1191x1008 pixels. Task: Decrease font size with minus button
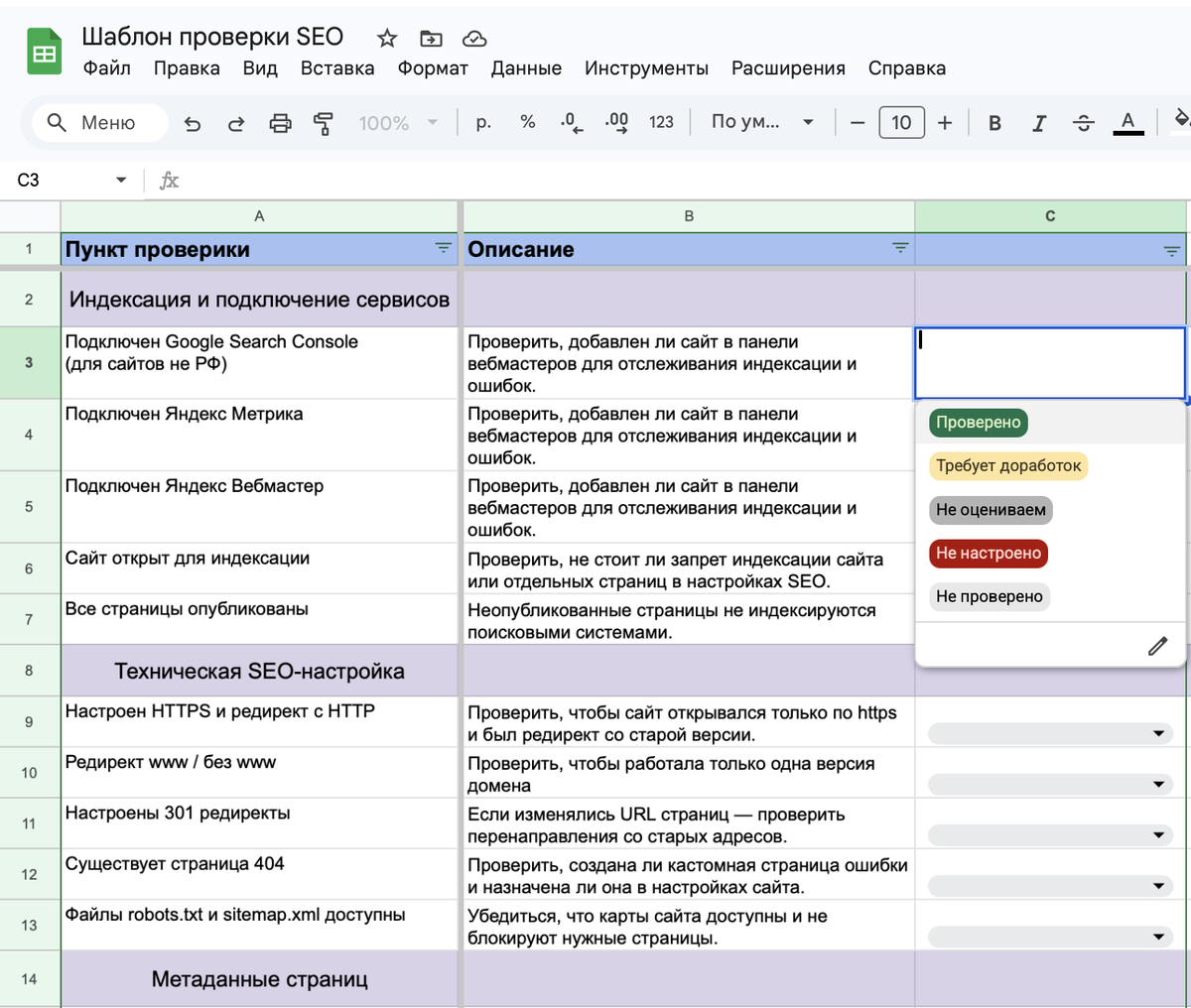858,122
